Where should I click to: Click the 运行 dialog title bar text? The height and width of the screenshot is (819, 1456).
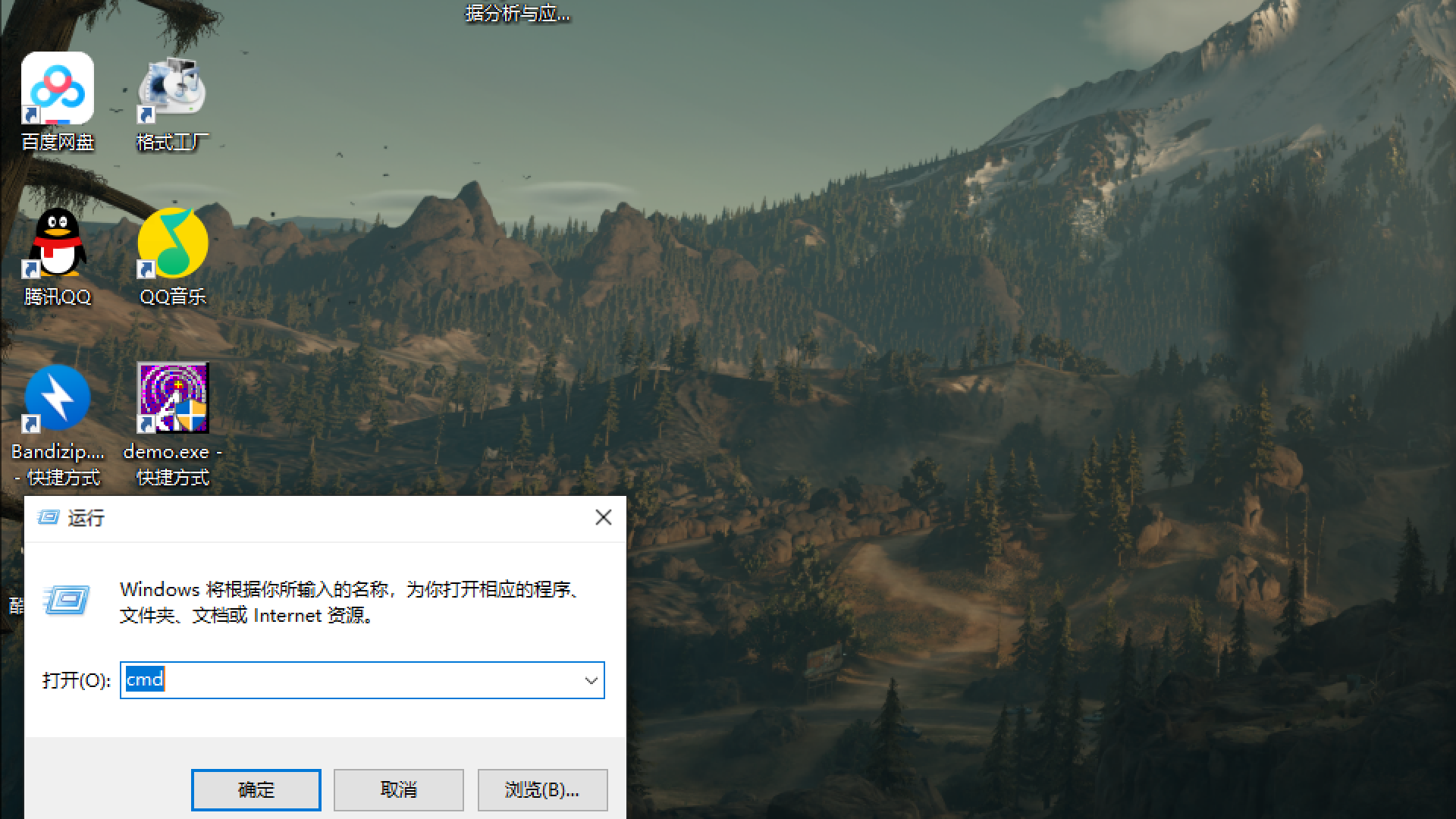tap(86, 518)
